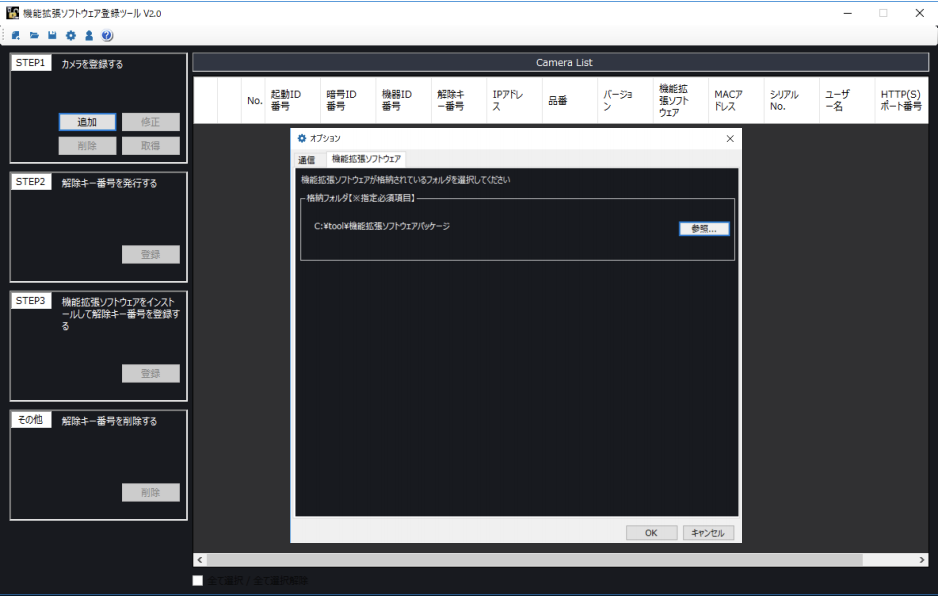This screenshot has height=598, width=942.
Task: Select the 機能拡張ソフトウェア tab
Action: pos(368,159)
